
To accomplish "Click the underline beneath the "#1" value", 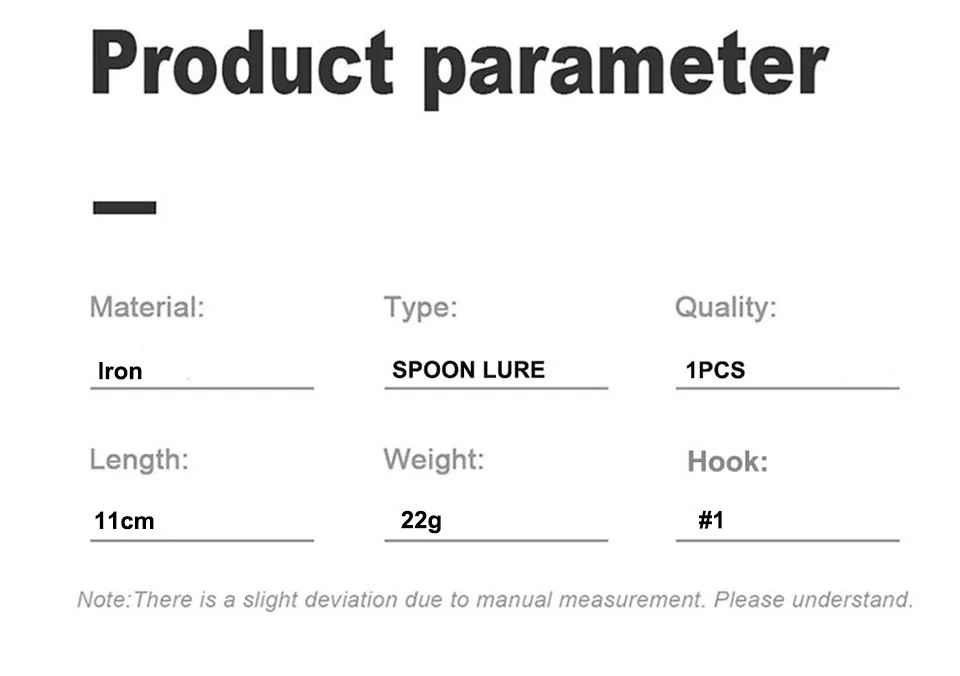I will (x=787, y=541).
